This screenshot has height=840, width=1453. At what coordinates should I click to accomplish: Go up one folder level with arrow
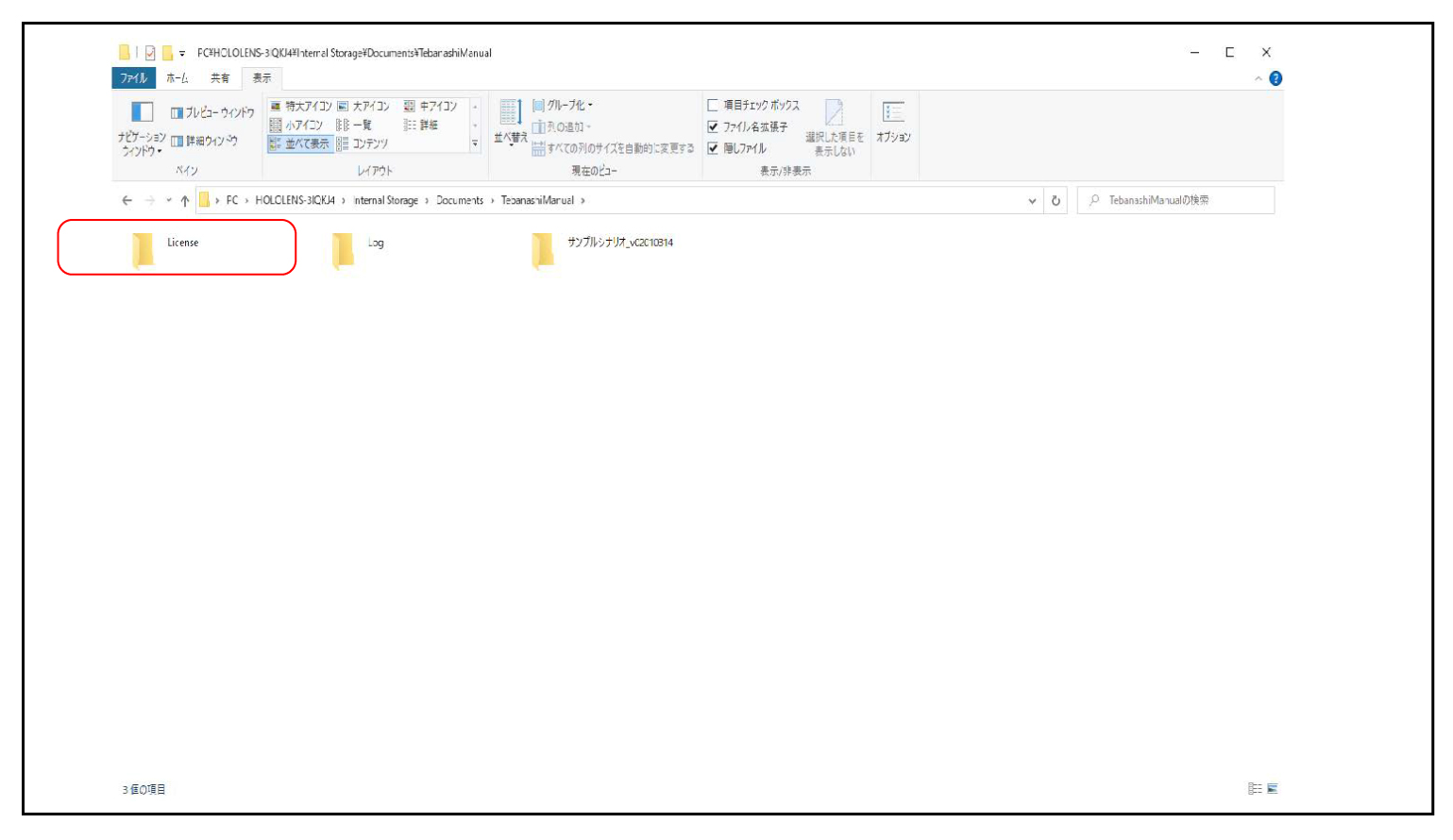pyautogui.click(x=185, y=200)
